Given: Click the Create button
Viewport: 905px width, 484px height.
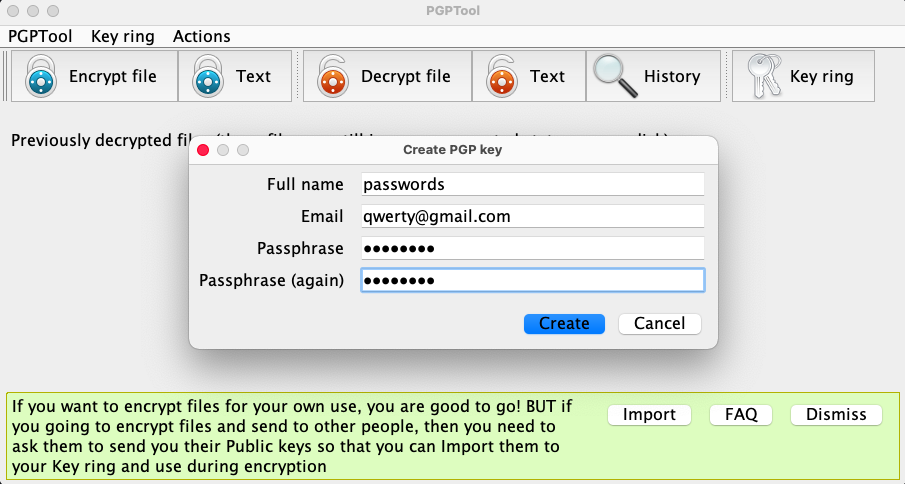Looking at the screenshot, I should point(564,324).
